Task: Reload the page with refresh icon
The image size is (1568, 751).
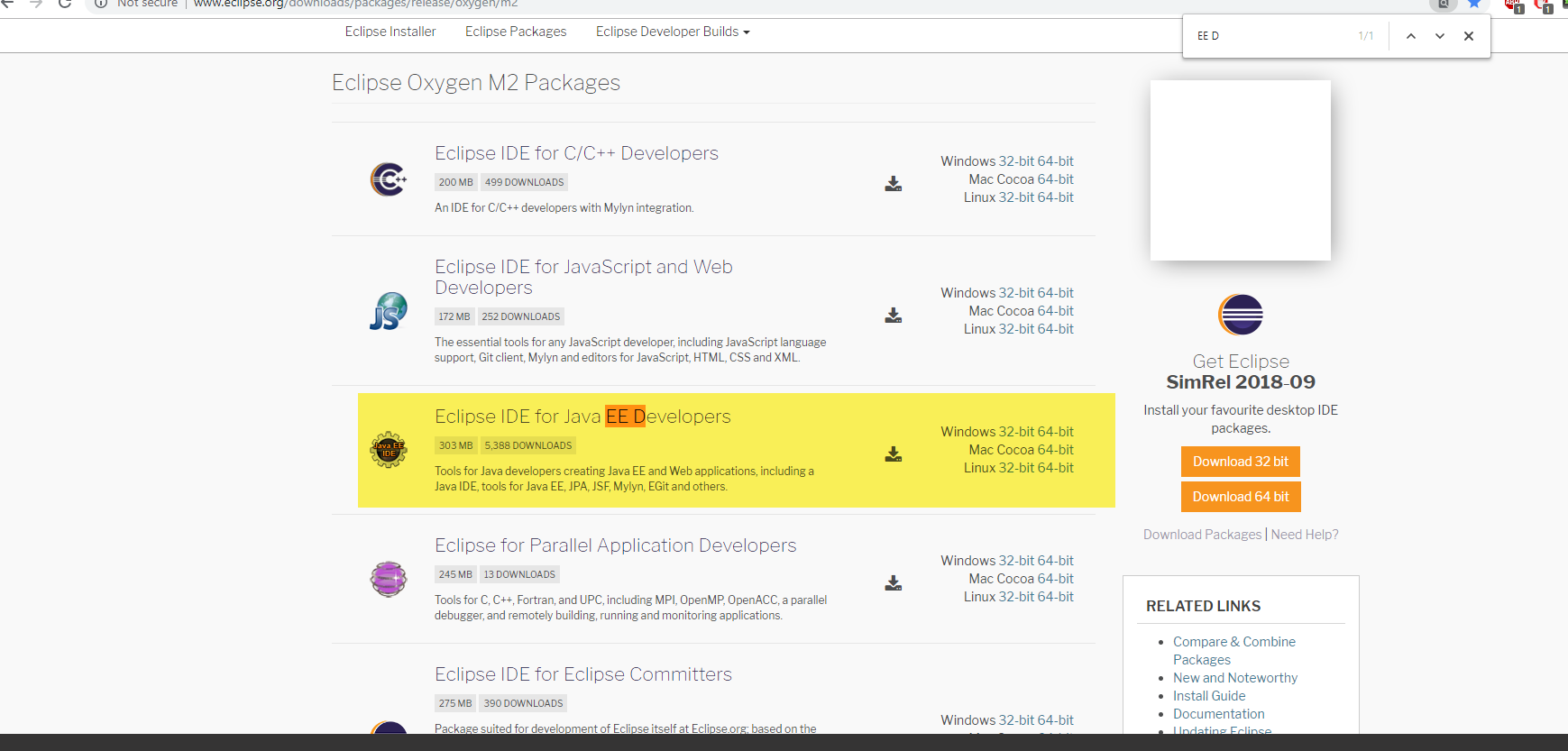Action: coord(65,4)
